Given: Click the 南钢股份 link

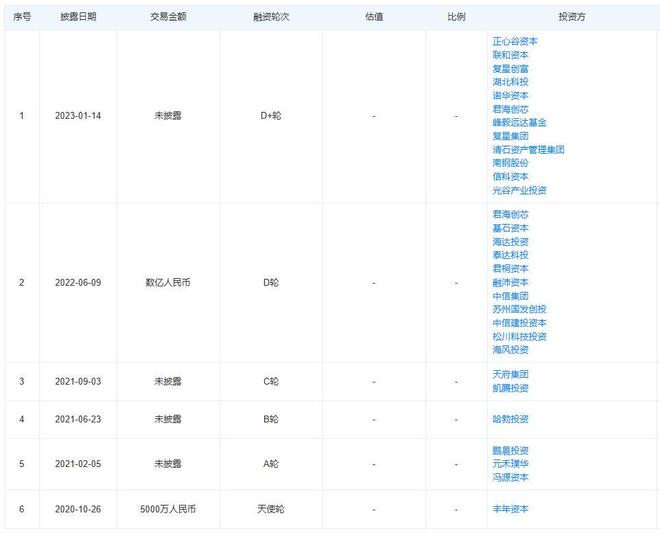Looking at the screenshot, I should coord(510,163).
